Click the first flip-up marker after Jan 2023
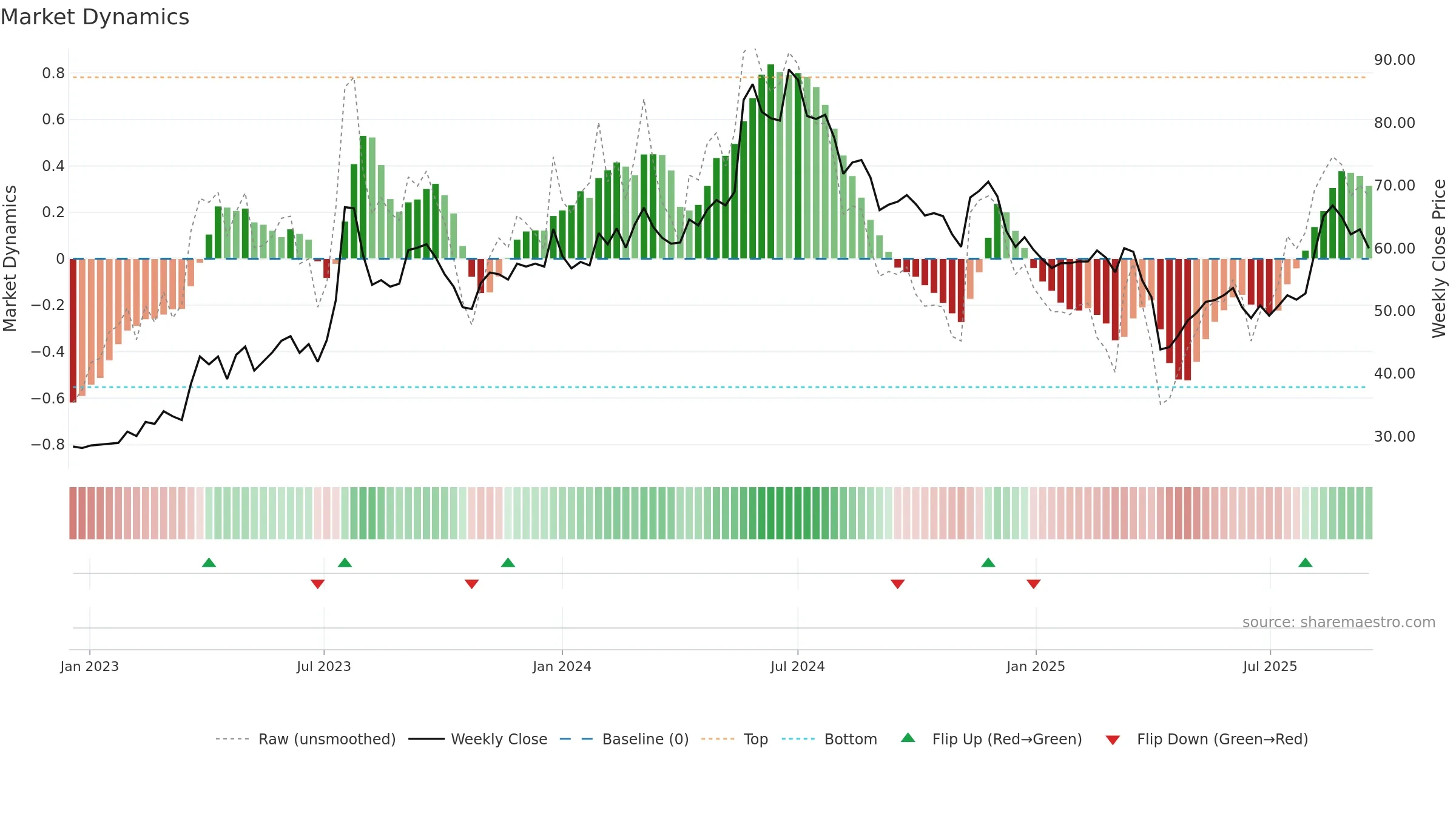1456x819 pixels. click(209, 562)
